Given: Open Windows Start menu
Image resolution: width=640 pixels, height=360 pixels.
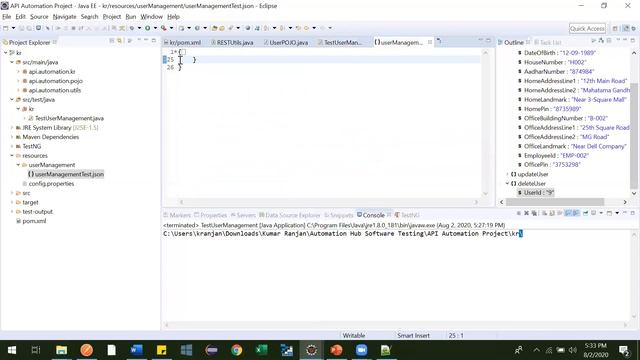Looking at the screenshot, I should pos(12,350).
